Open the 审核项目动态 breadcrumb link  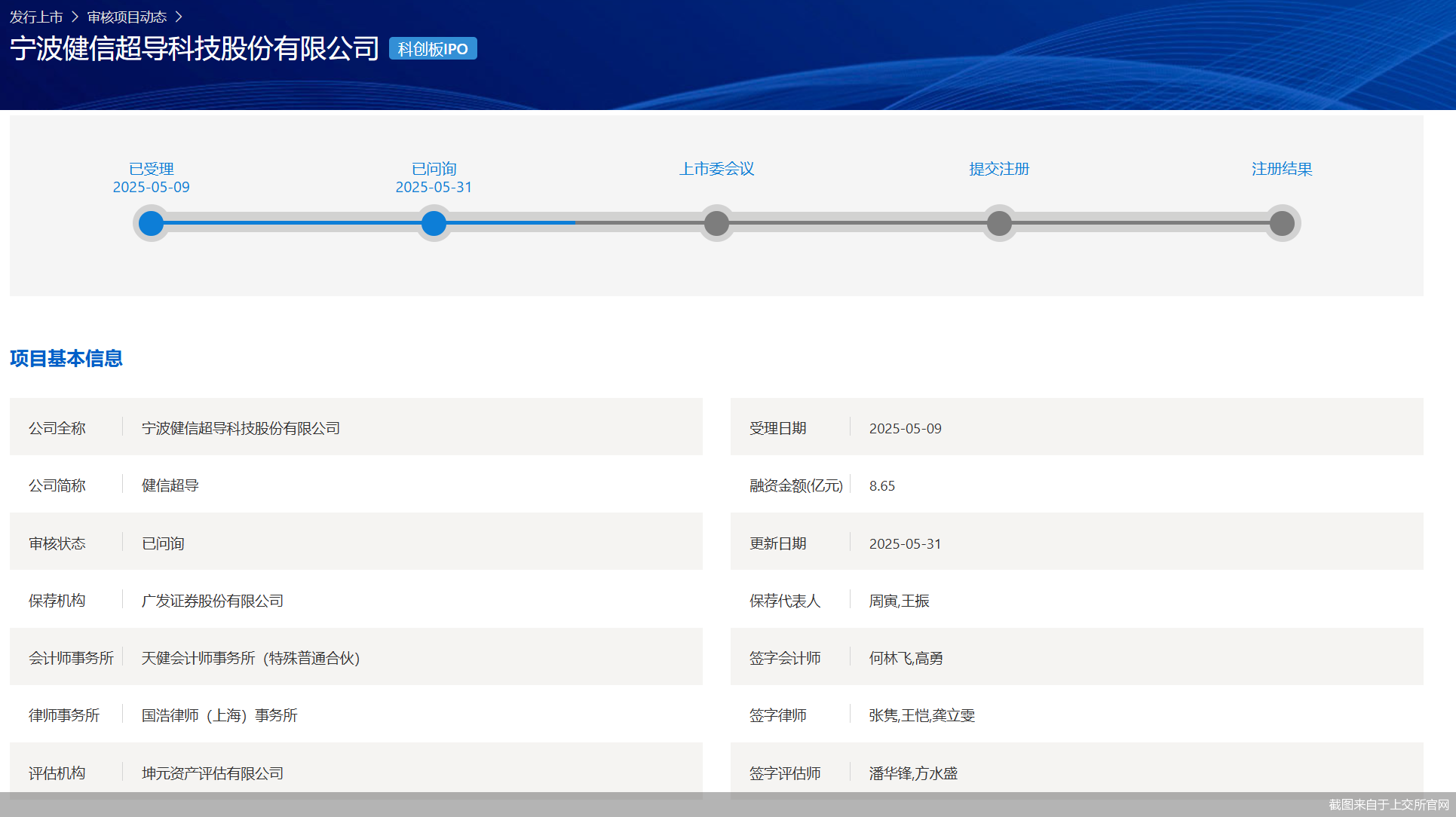pos(127,17)
